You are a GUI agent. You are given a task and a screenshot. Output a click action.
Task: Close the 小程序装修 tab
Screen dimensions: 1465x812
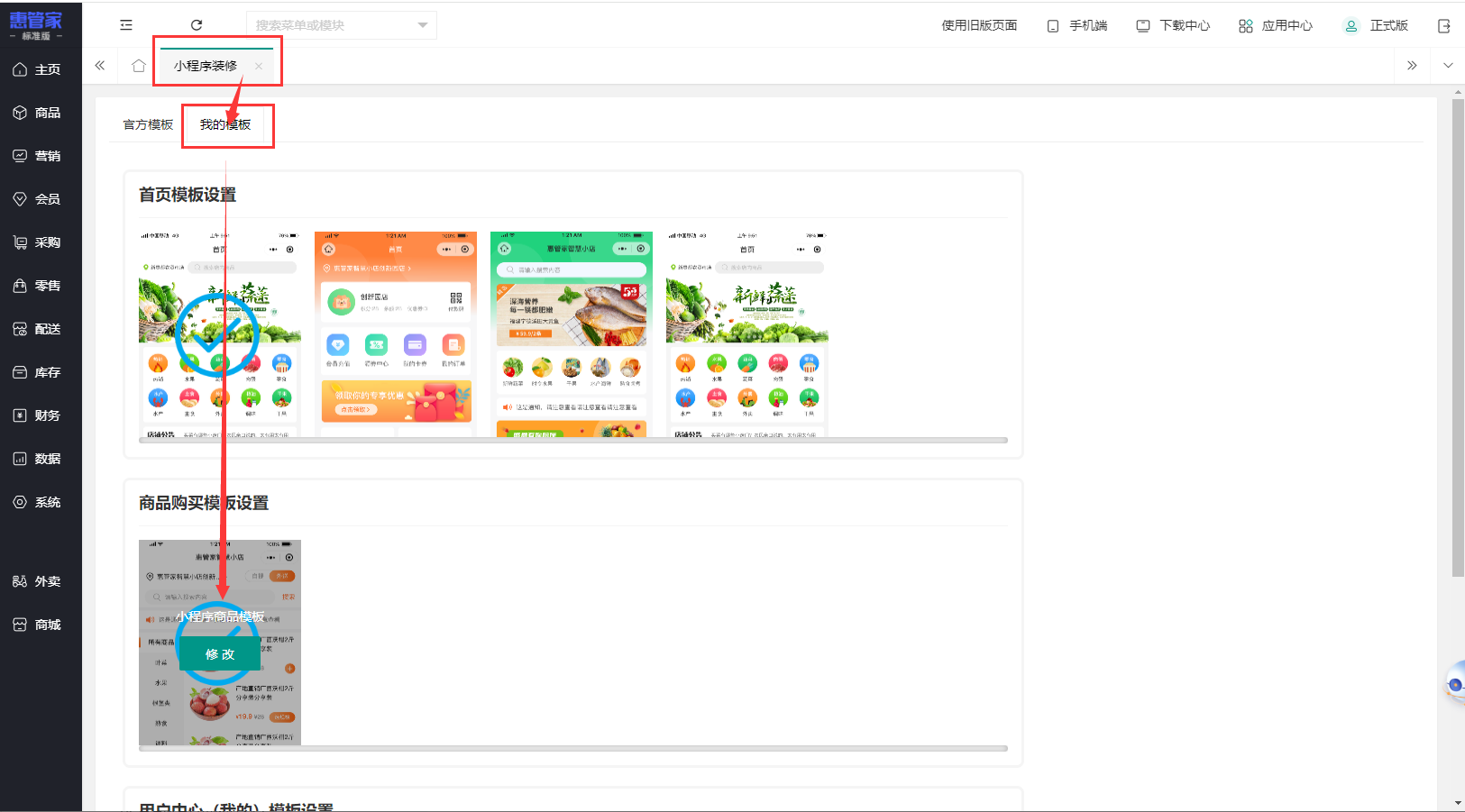[259, 66]
